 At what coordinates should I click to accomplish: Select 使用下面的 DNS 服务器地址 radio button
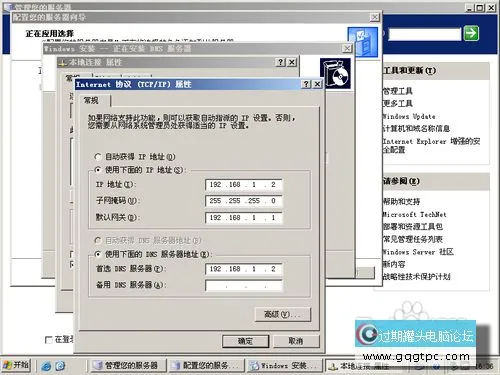[98, 254]
